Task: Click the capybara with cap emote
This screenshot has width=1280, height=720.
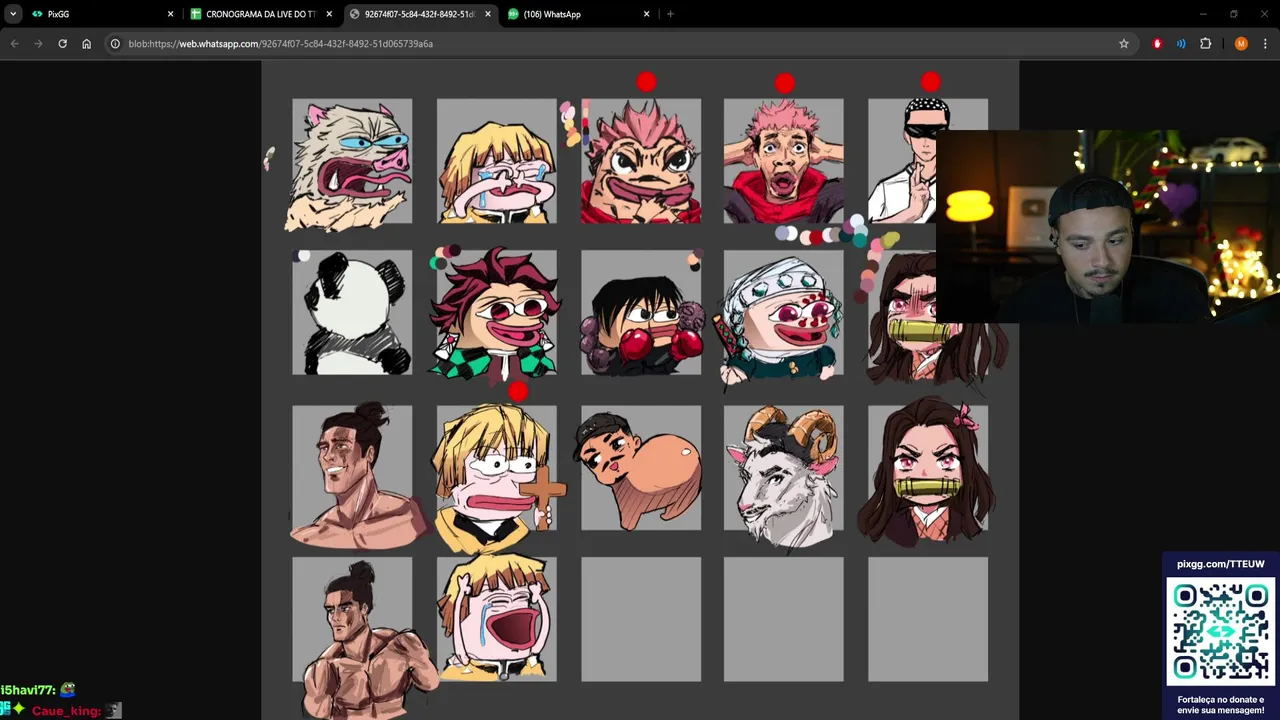Action: point(641,468)
